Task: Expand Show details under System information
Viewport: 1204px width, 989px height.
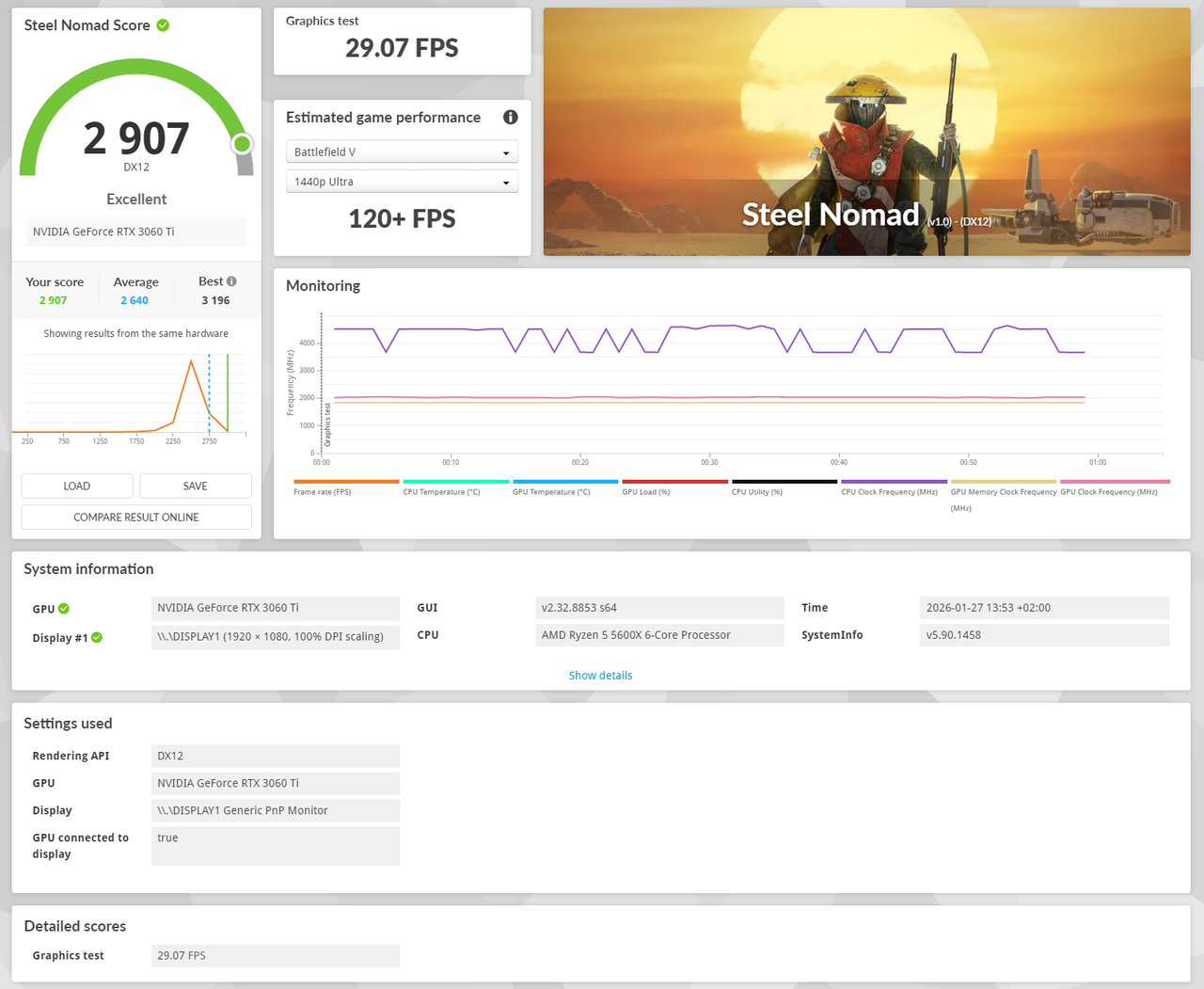Action: (x=600, y=675)
